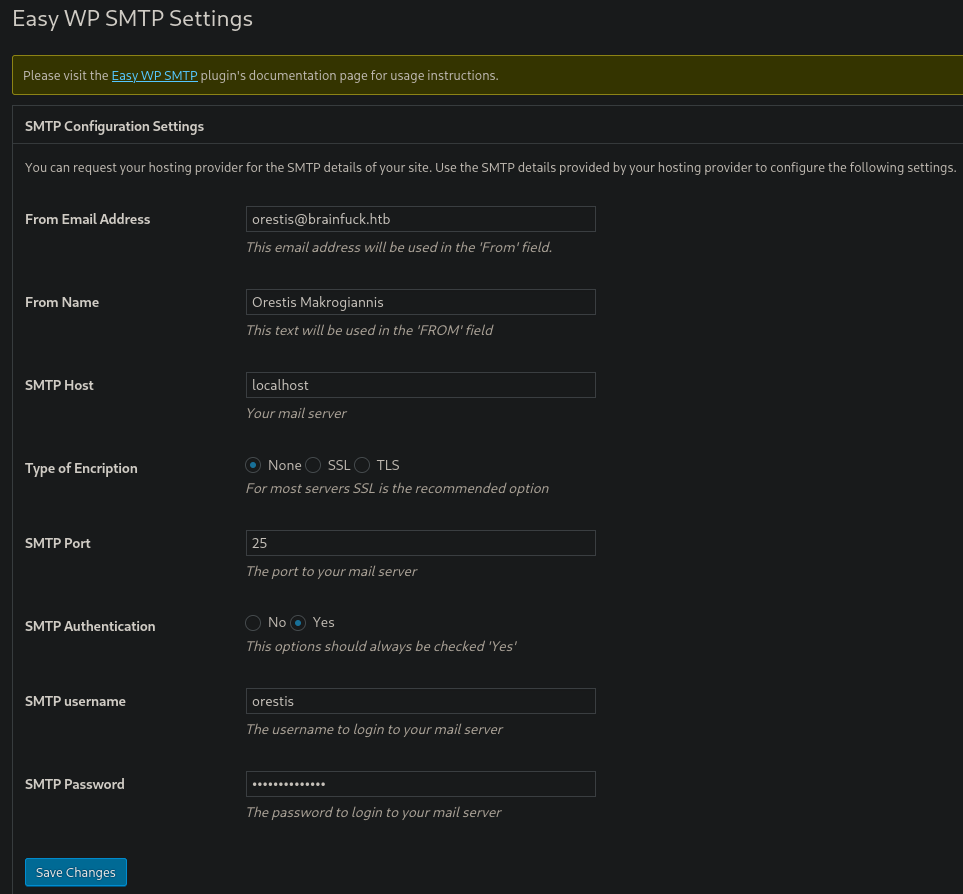Click the SMTP username field containing orestis
Screen dimensions: 963x894
pos(420,701)
